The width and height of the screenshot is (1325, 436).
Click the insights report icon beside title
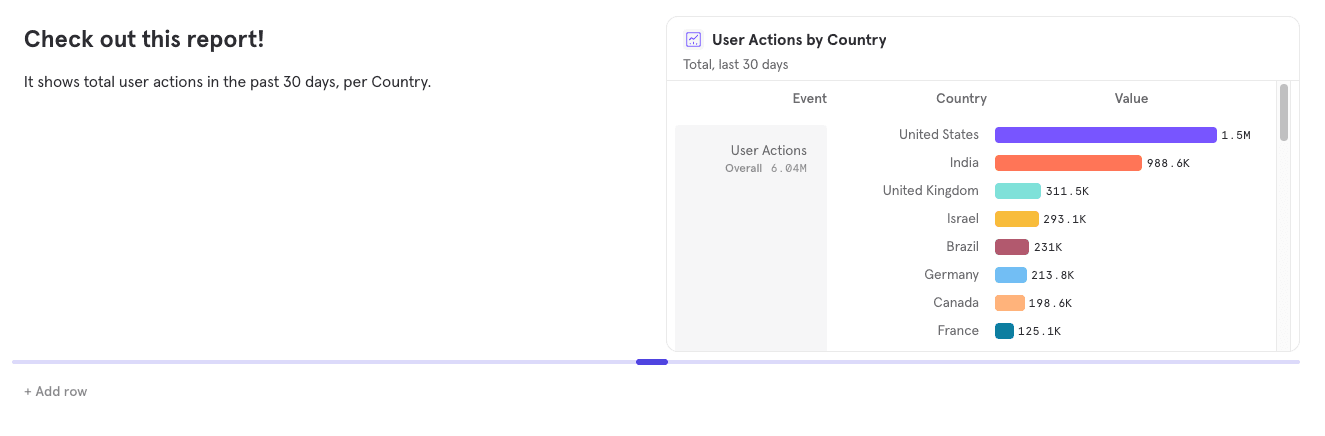point(693,40)
